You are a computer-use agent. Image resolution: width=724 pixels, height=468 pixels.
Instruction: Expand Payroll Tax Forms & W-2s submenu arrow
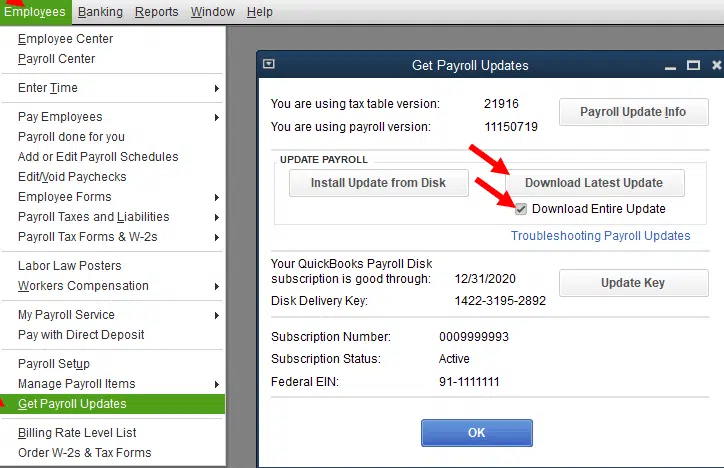tap(217, 237)
